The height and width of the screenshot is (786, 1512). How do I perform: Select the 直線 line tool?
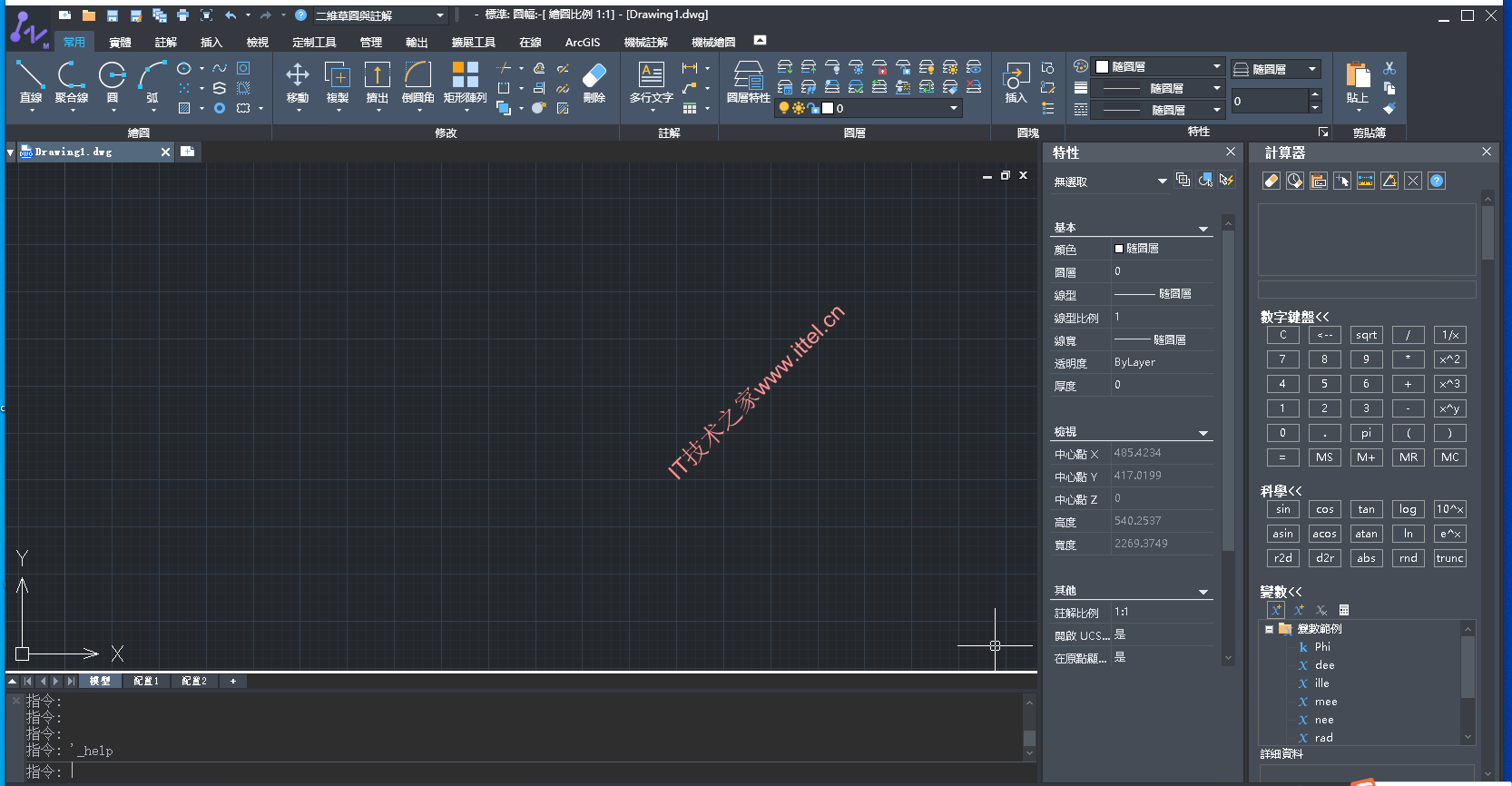click(31, 83)
